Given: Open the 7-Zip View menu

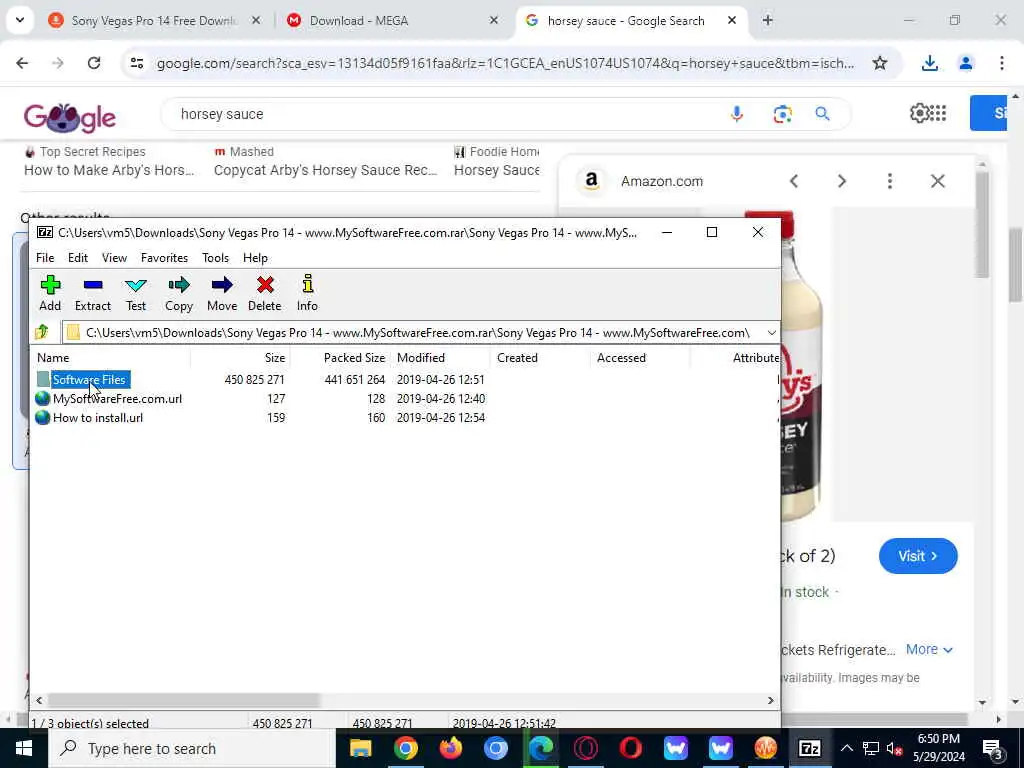Looking at the screenshot, I should [x=114, y=258].
